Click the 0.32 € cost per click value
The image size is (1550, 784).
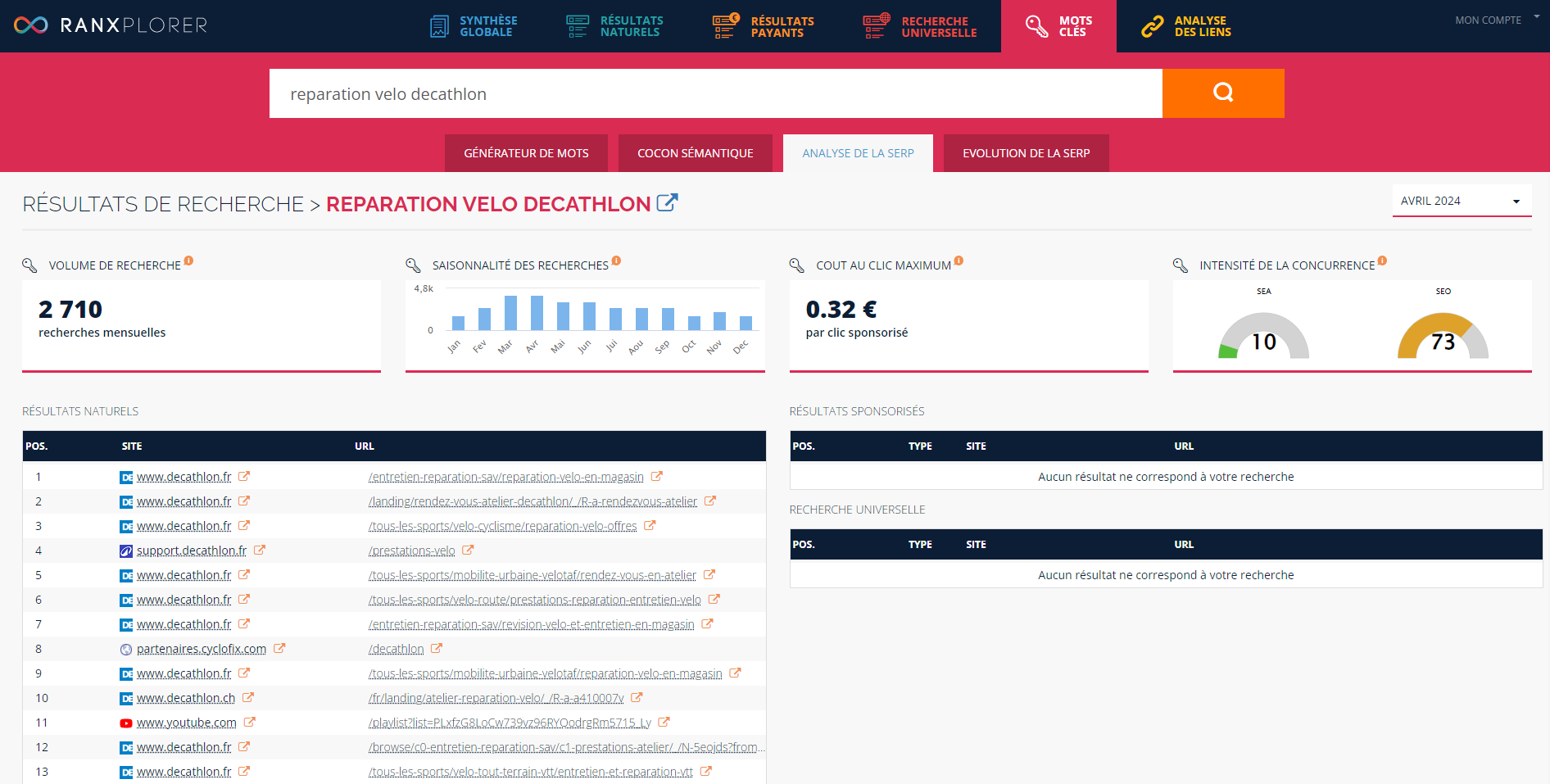coord(841,309)
